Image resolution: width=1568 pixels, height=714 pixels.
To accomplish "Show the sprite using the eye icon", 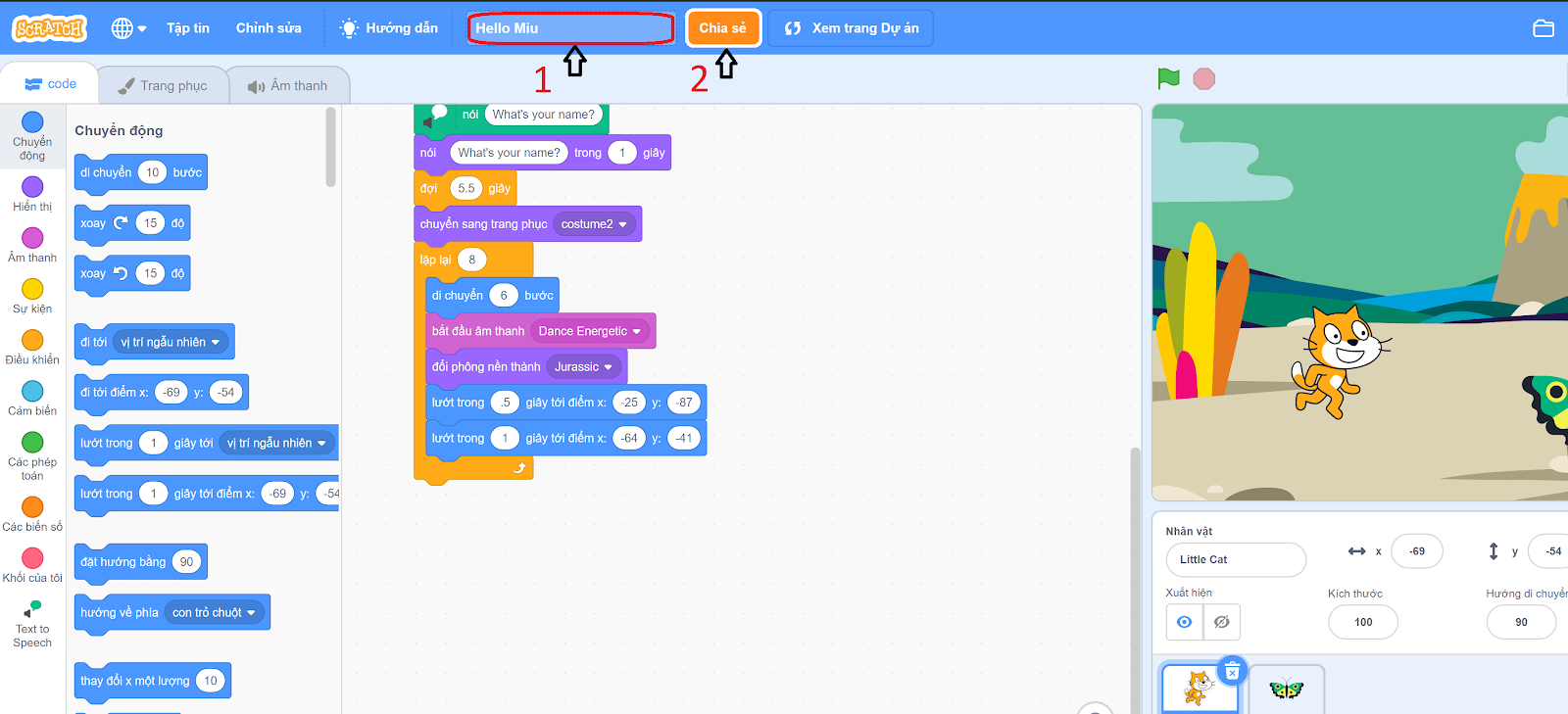I will click(x=1184, y=622).
